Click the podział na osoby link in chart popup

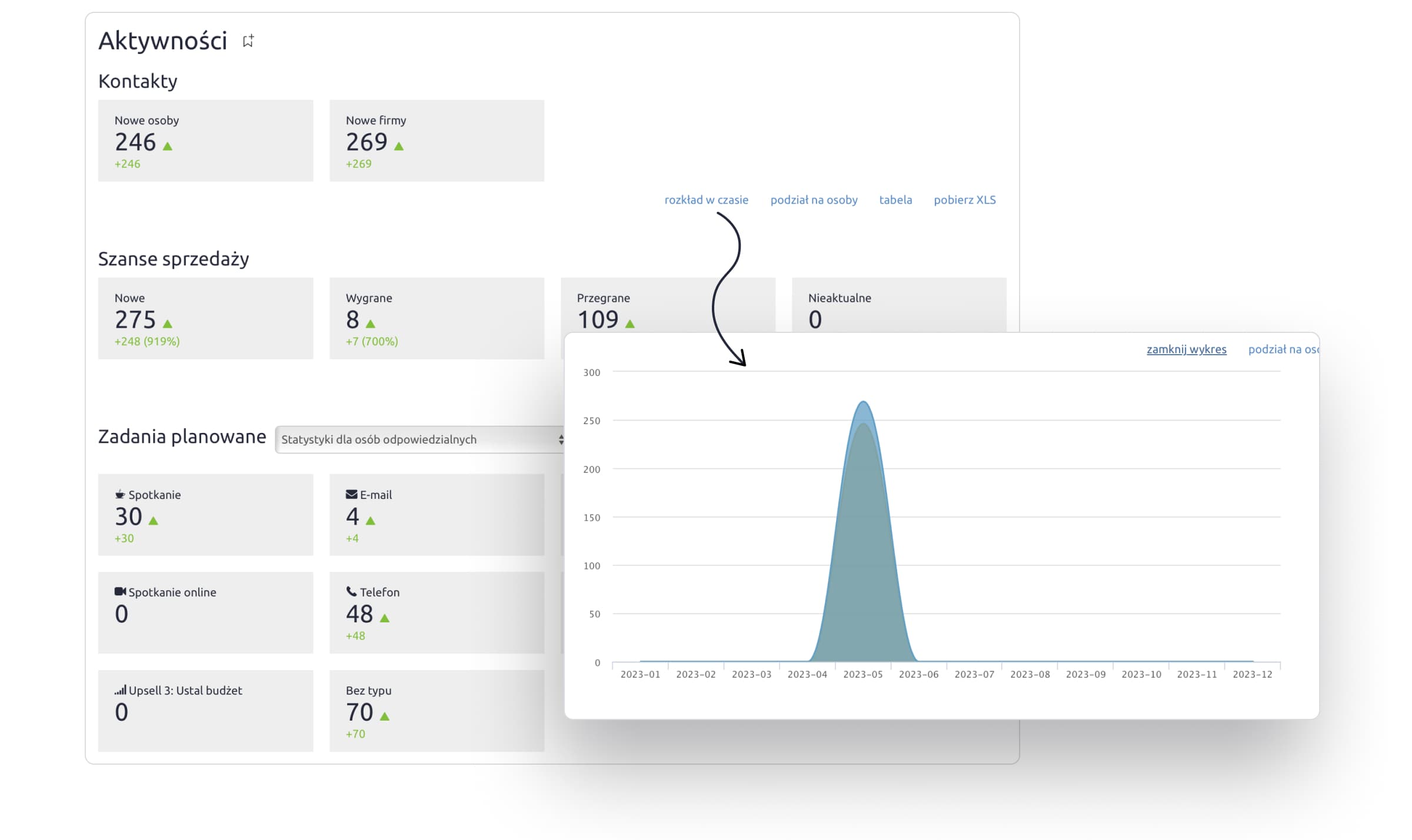(x=1284, y=349)
